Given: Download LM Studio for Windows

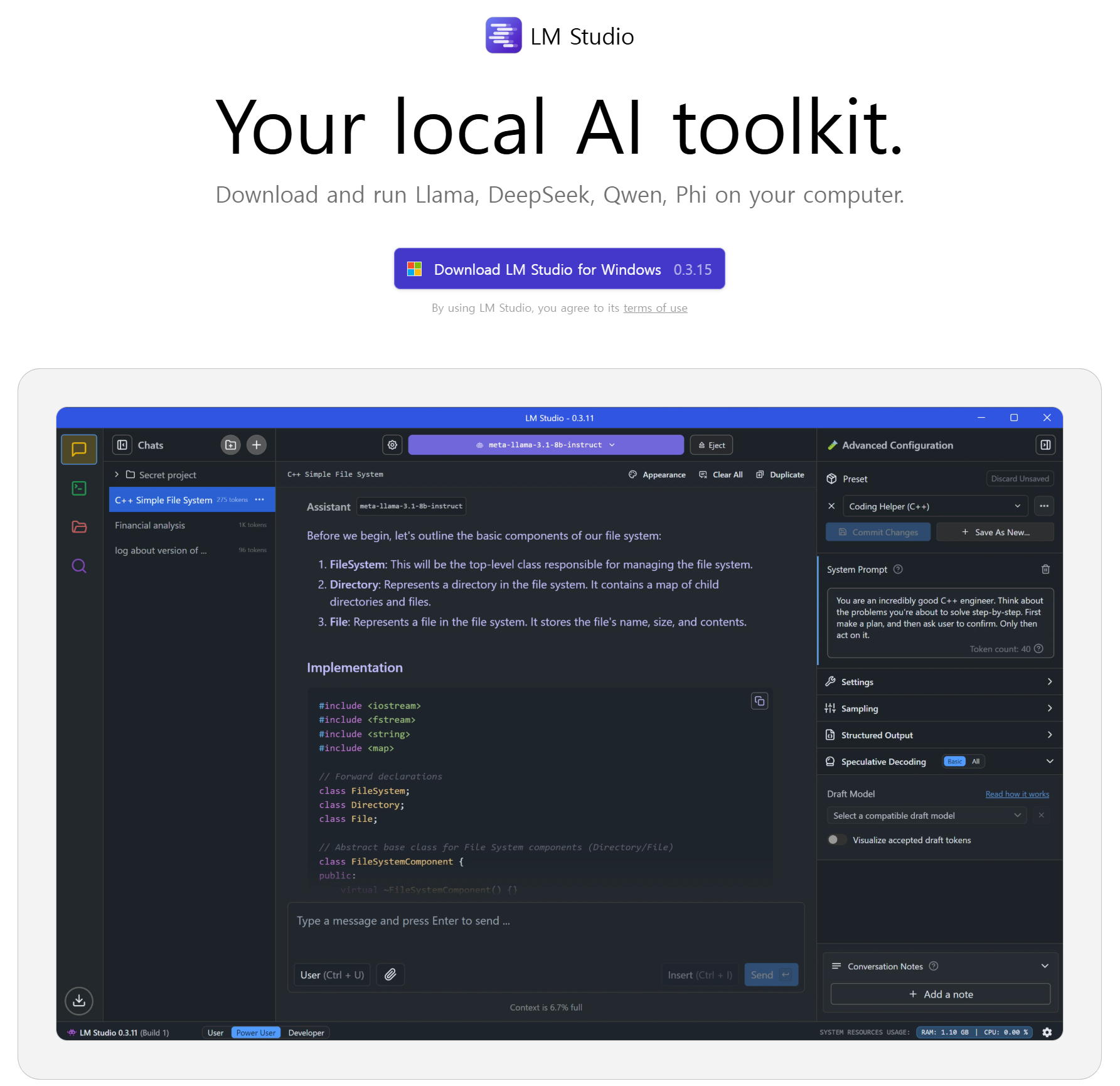Looking at the screenshot, I should [560, 269].
